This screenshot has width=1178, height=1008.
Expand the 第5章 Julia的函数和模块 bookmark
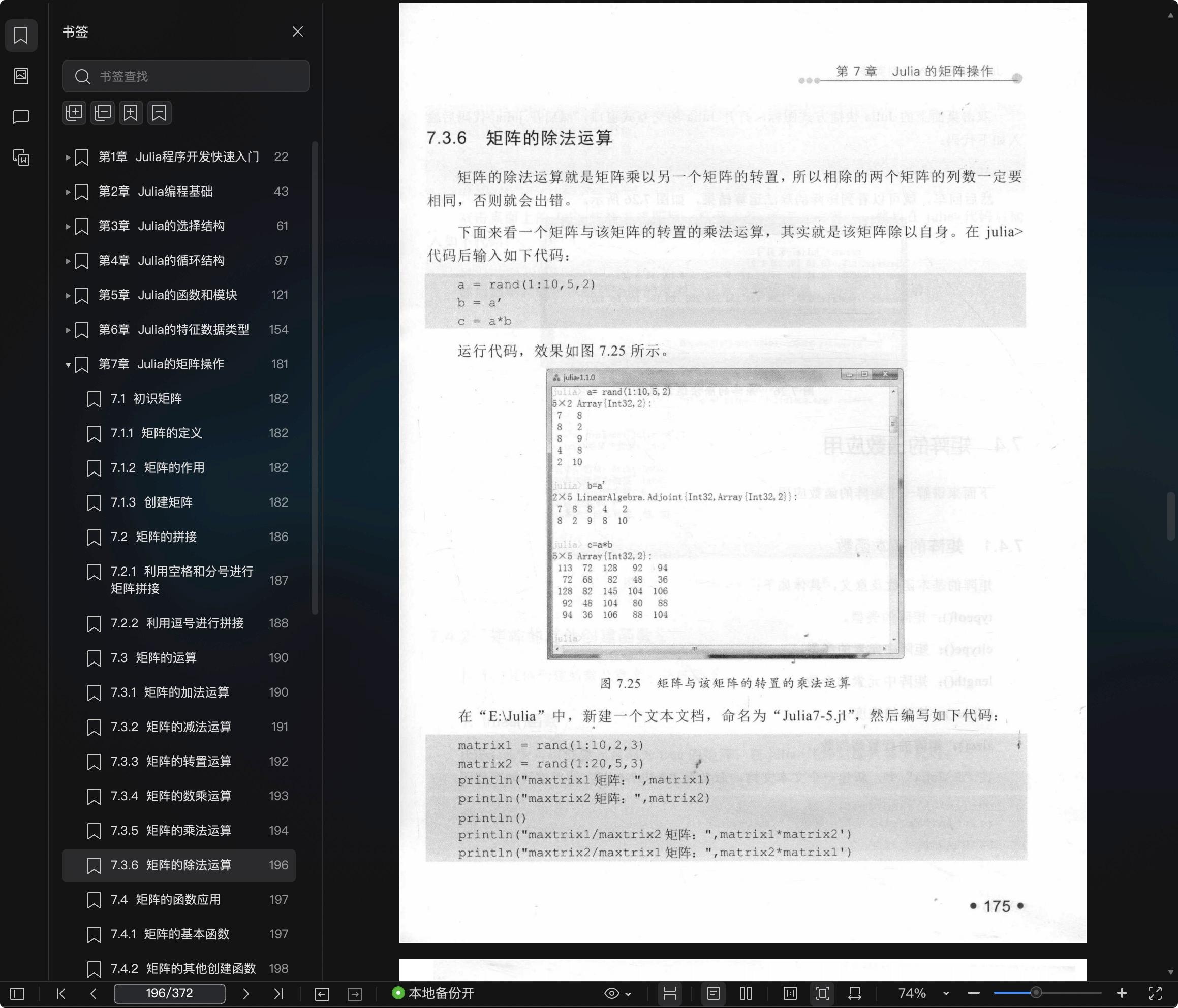coord(68,295)
